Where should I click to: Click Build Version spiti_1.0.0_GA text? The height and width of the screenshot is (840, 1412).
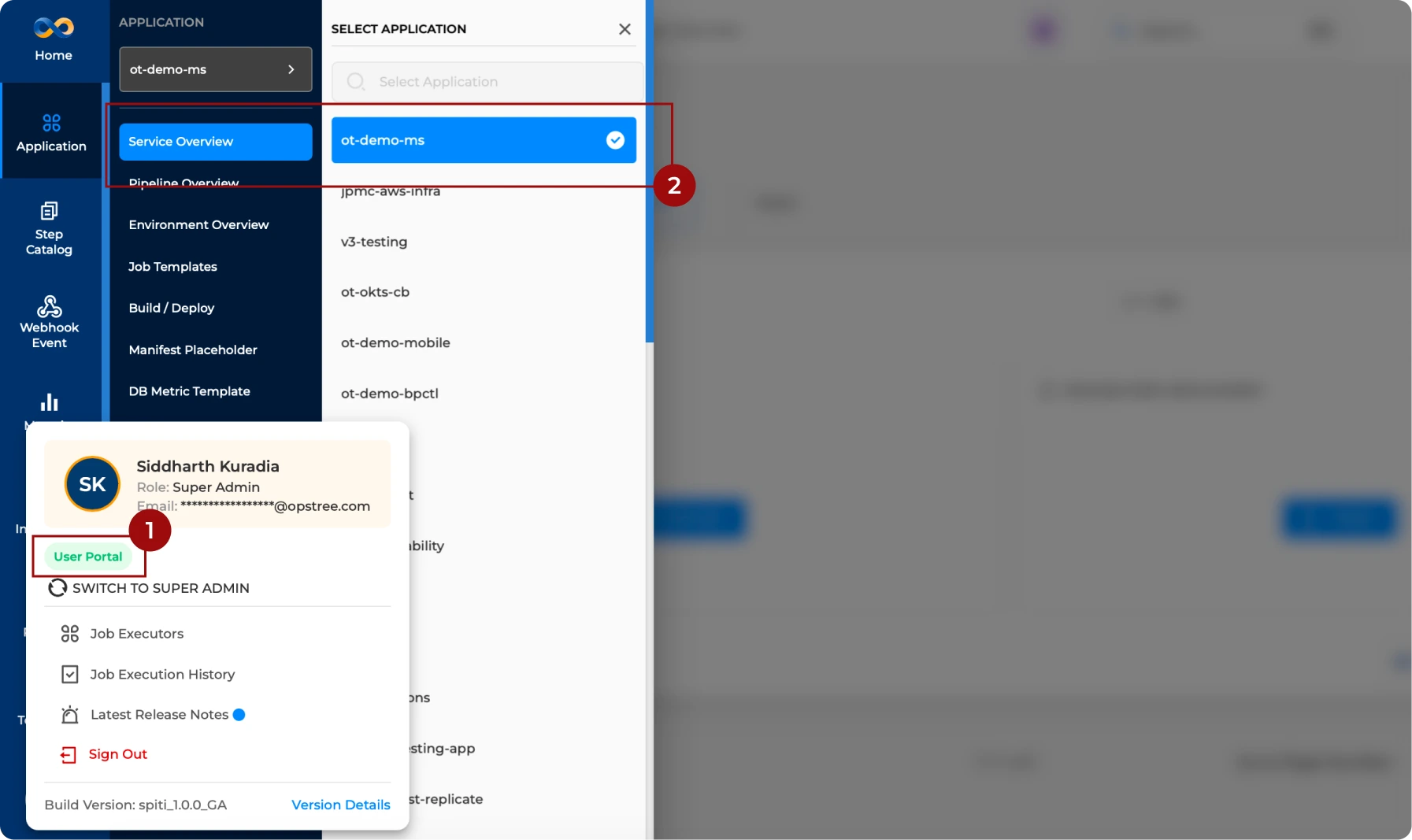[135, 805]
